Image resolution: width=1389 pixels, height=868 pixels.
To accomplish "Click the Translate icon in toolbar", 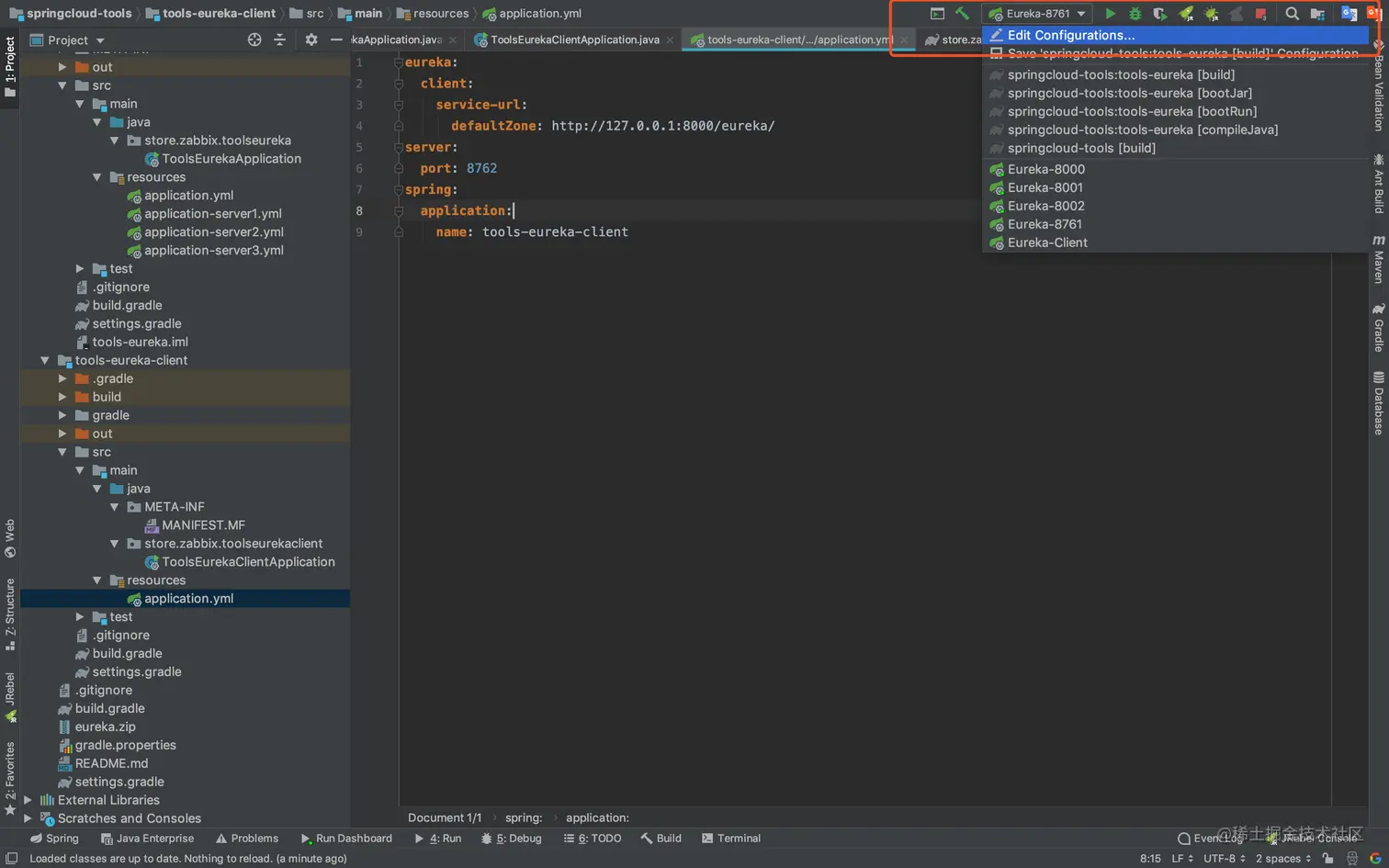I will click(x=1349, y=14).
